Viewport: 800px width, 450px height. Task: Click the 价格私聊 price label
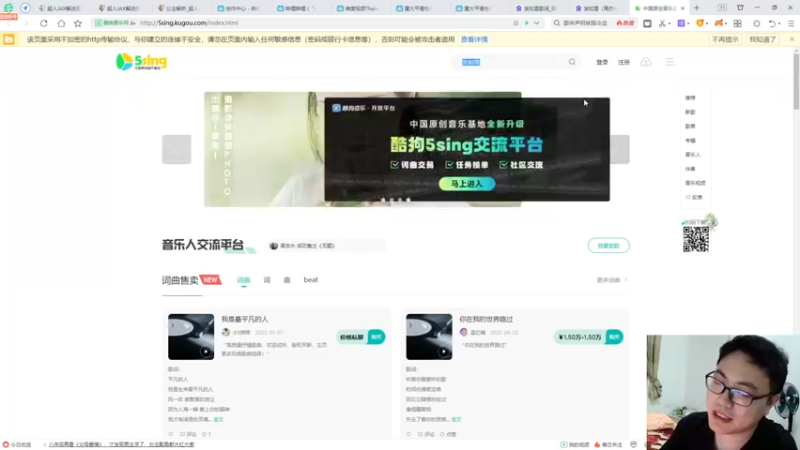click(x=352, y=337)
